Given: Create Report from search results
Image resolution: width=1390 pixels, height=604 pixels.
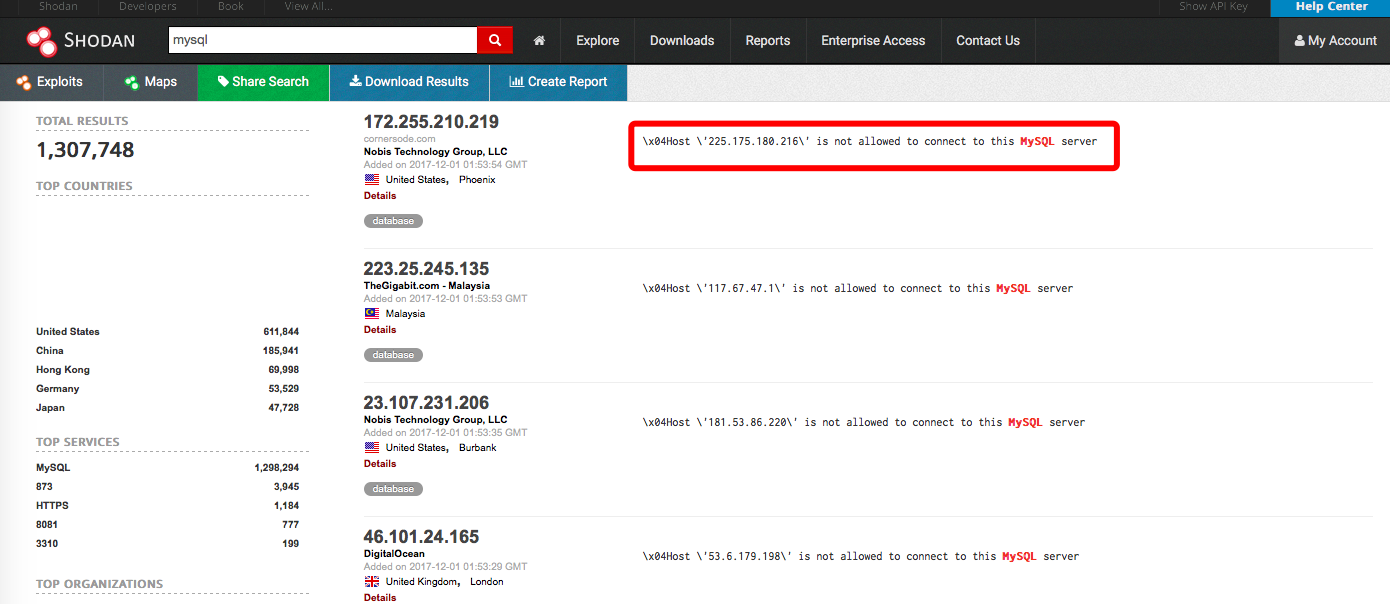Looking at the screenshot, I should [558, 82].
